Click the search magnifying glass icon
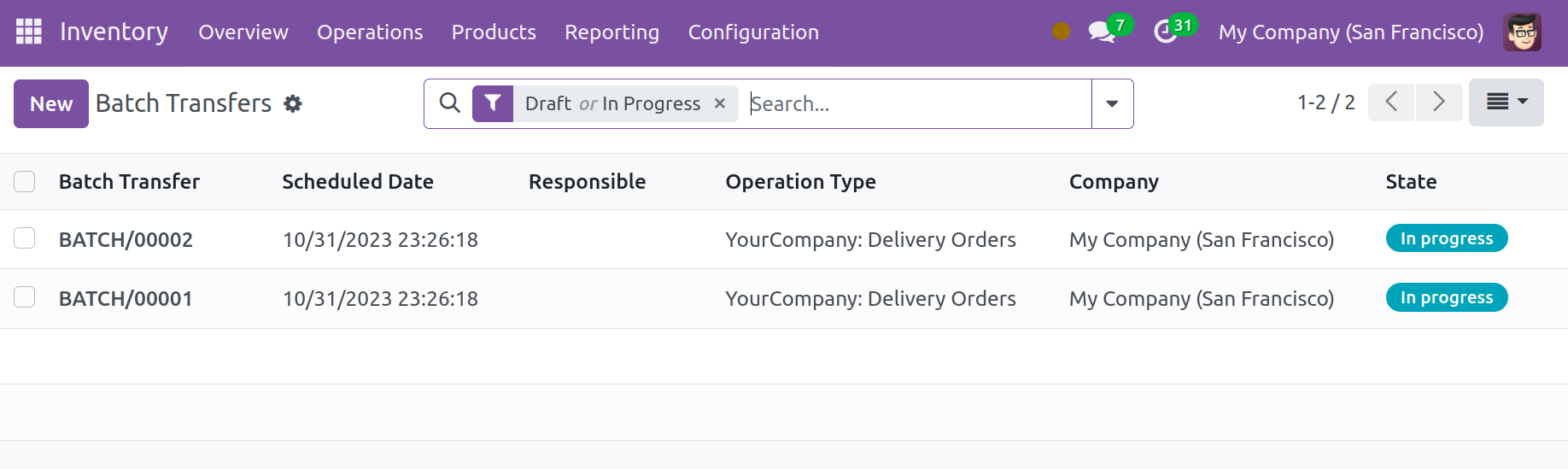 [x=449, y=103]
